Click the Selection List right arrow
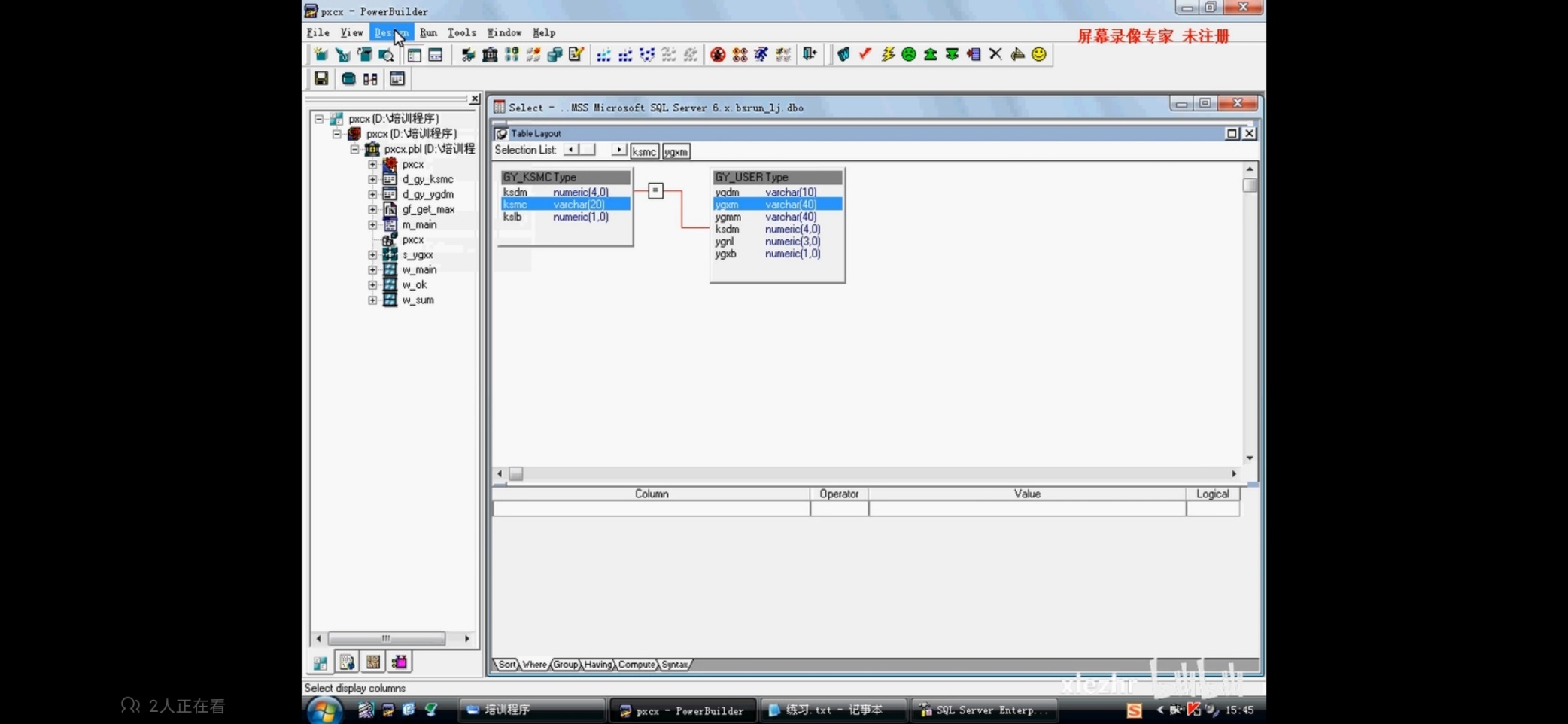The width and height of the screenshot is (1568, 724). click(618, 150)
